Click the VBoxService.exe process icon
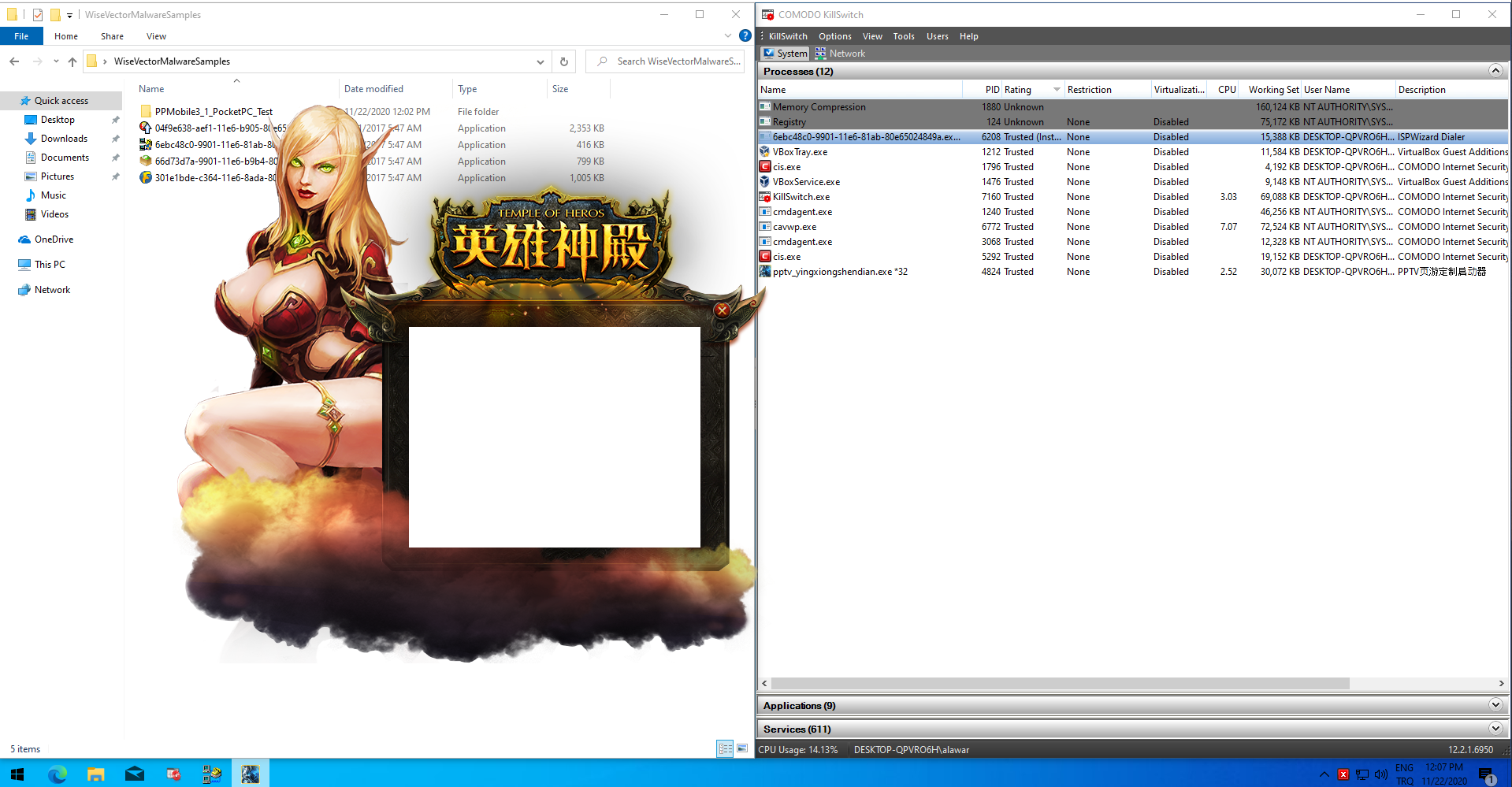 tap(764, 182)
